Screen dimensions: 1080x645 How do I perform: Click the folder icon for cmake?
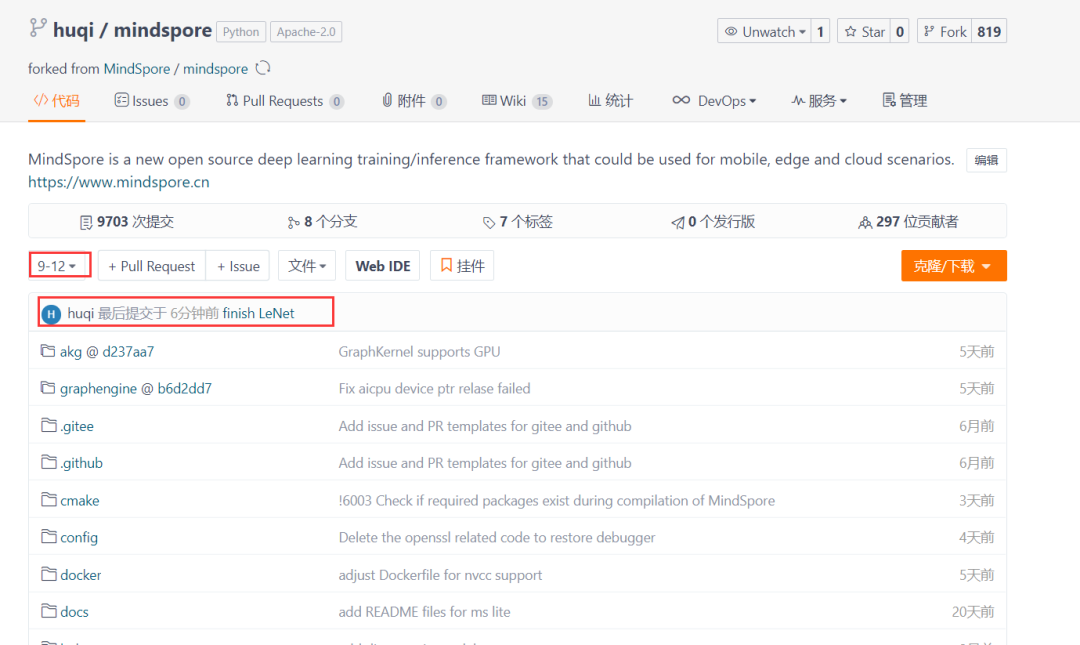pyautogui.click(x=48, y=500)
